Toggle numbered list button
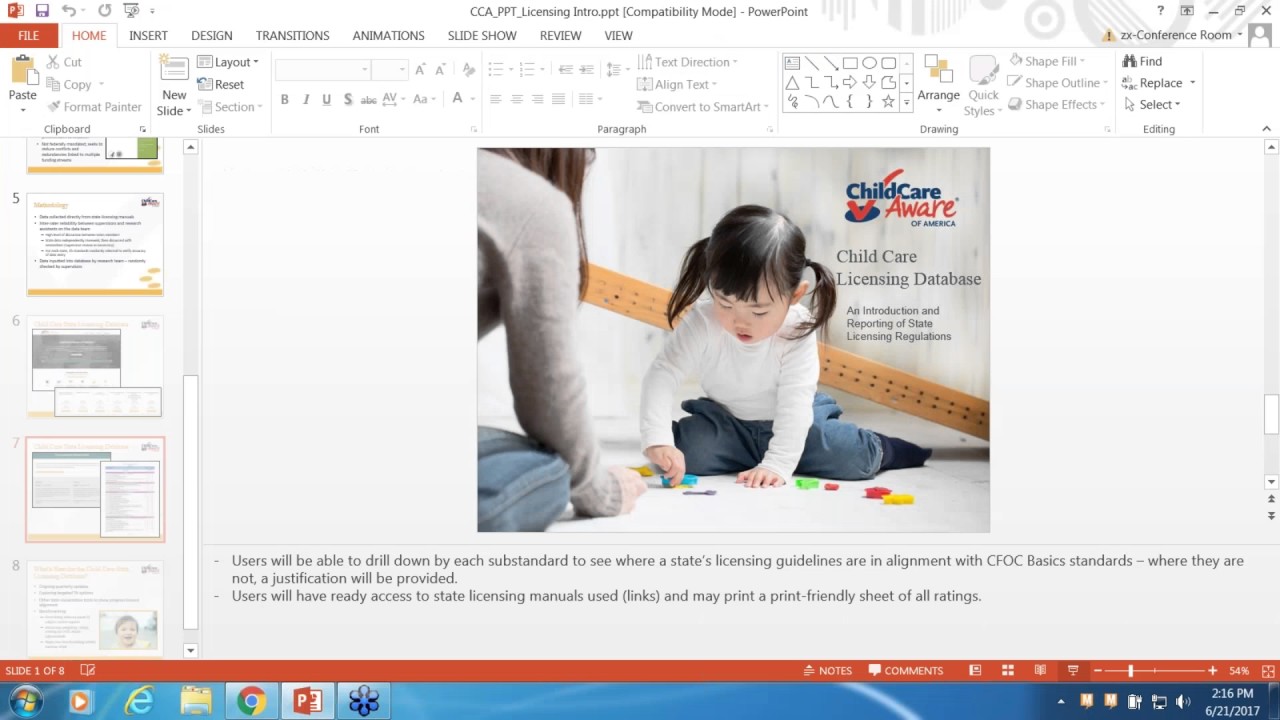 (x=526, y=69)
